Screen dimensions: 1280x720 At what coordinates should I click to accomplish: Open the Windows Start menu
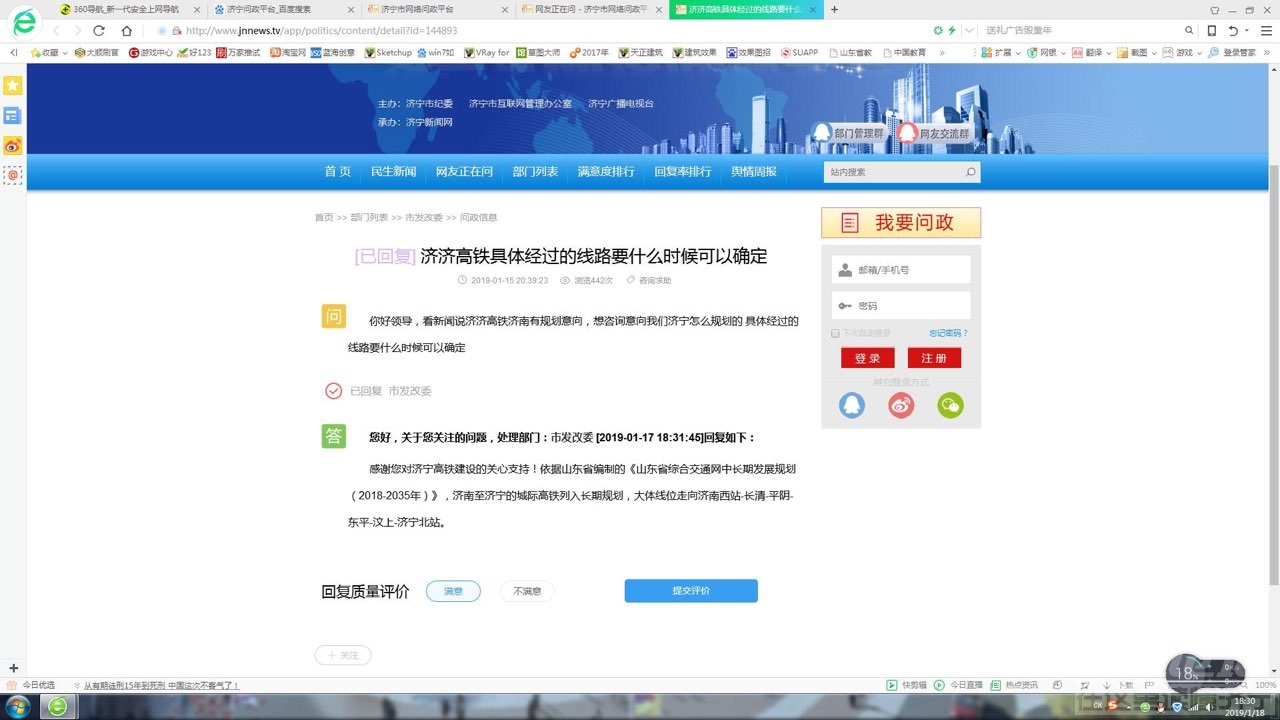click(x=18, y=706)
